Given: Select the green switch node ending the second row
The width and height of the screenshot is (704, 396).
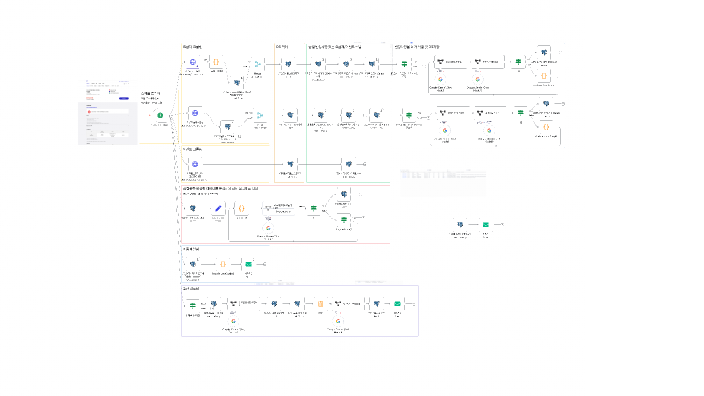Looking at the screenshot, I should [x=409, y=115].
